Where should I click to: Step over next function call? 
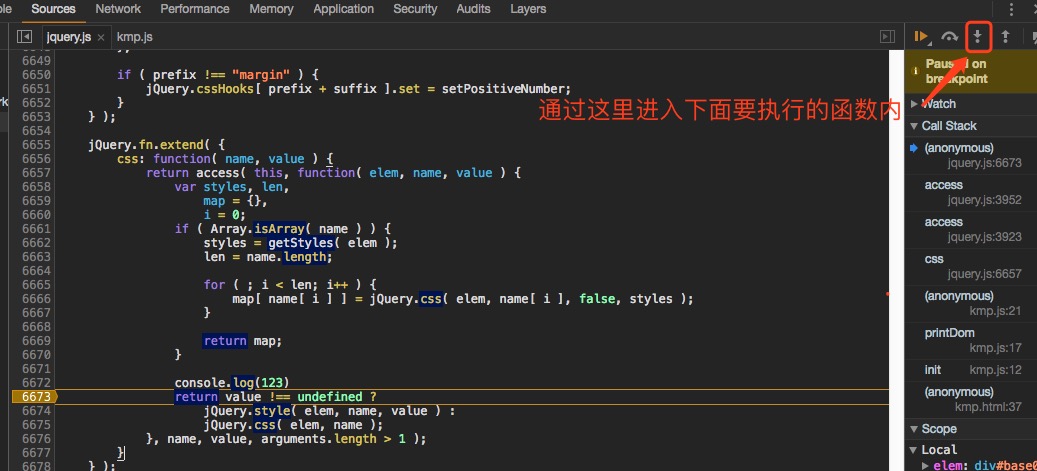[950, 38]
